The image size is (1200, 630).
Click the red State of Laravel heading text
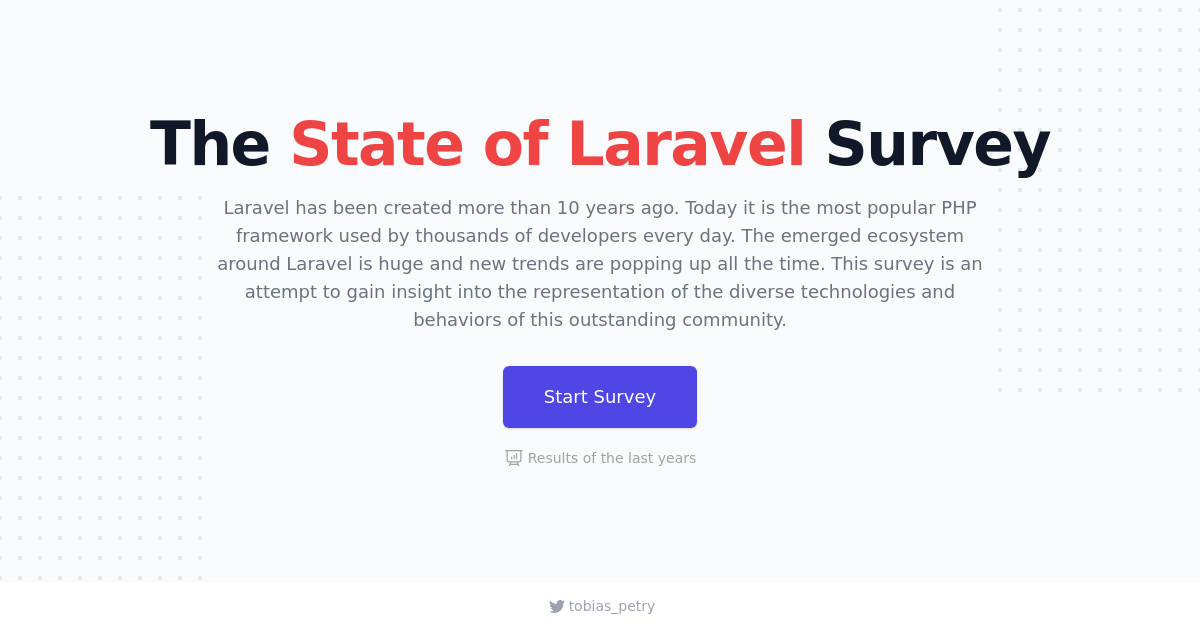pyautogui.click(x=548, y=145)
